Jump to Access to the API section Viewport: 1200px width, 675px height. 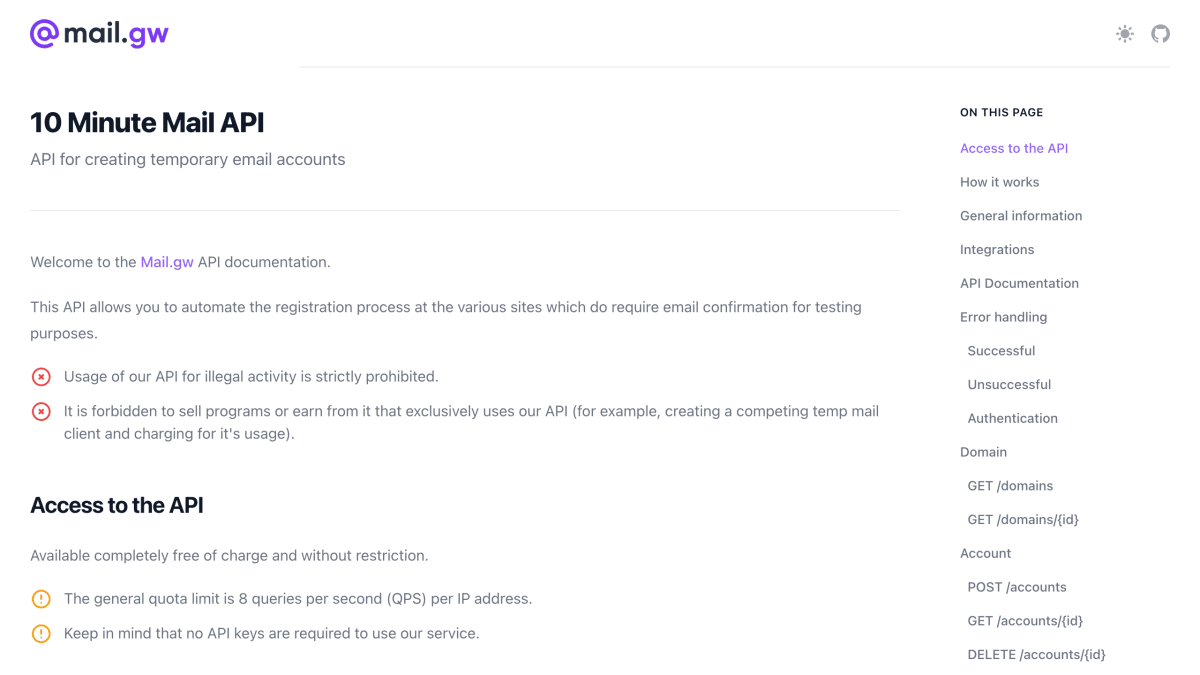pyautogui.click(x=1014, y=148)
